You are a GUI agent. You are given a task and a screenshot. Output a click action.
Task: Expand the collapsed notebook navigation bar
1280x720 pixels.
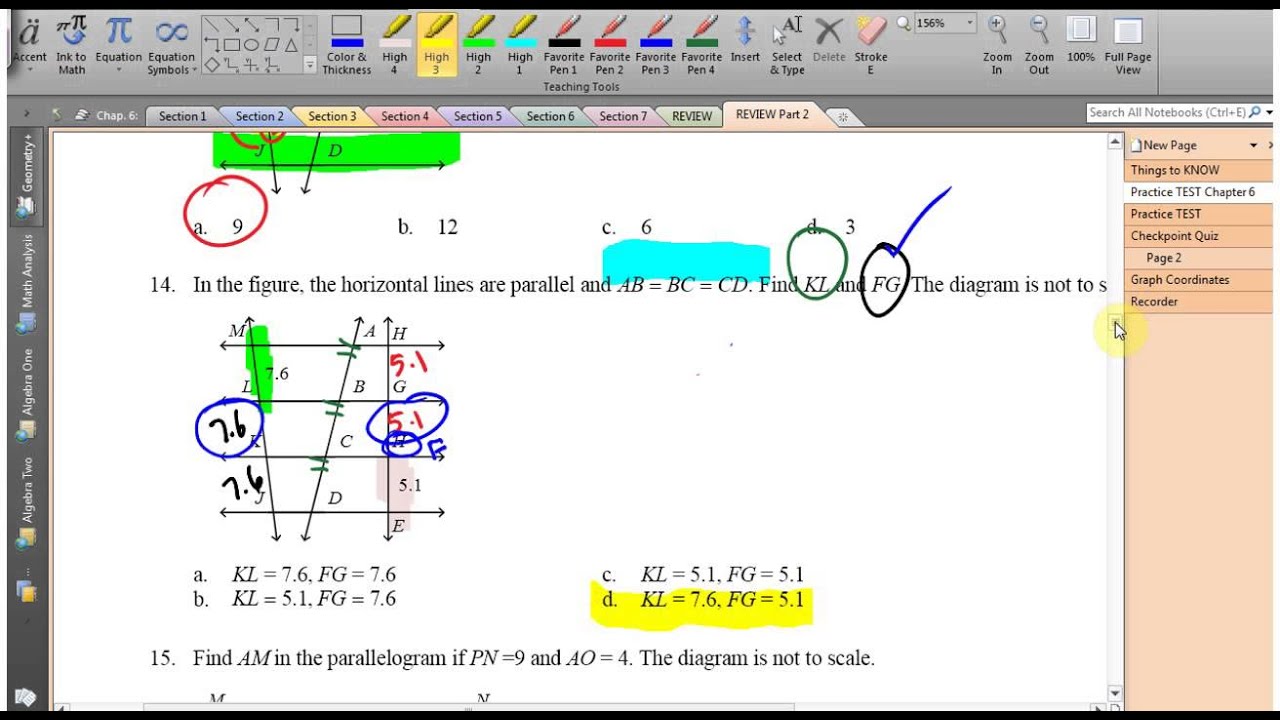point(27,115)
